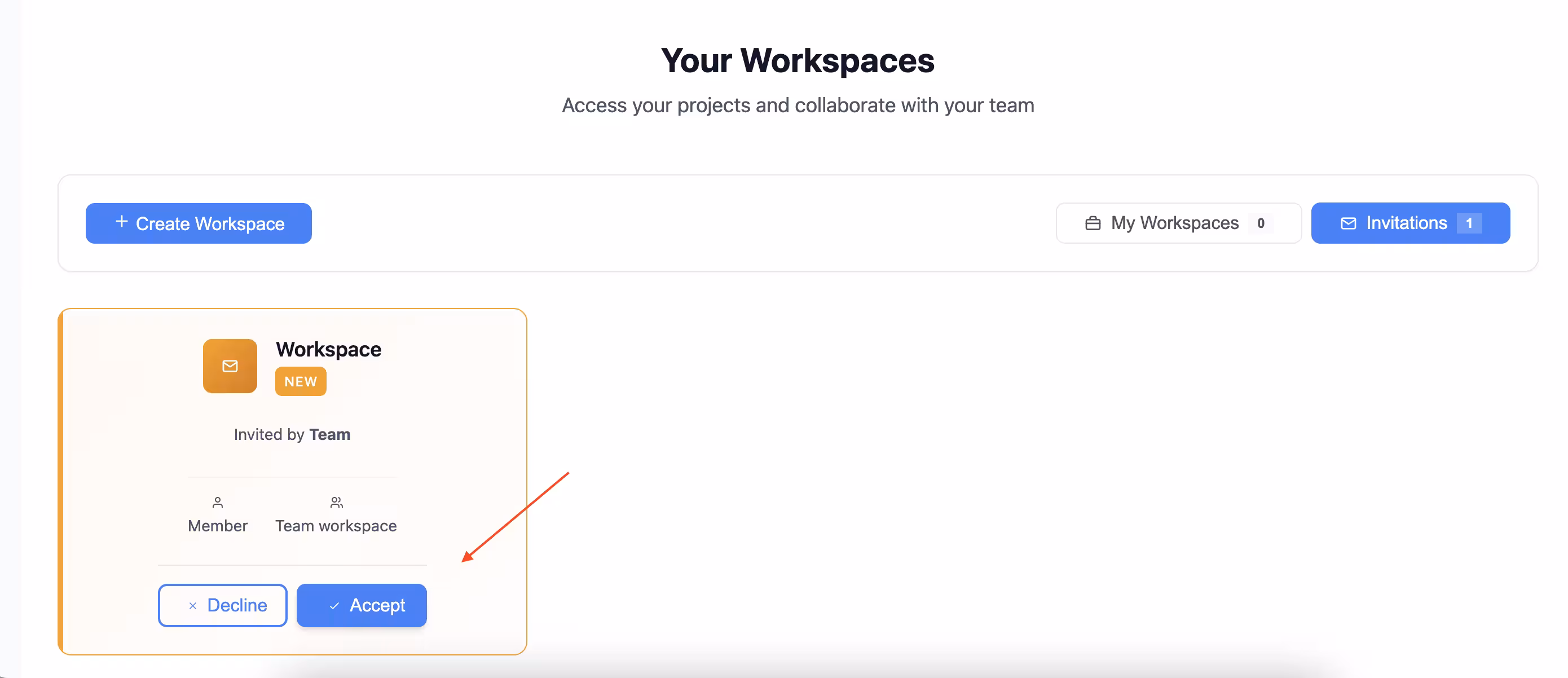
Task: Click the NEW badge on invitation card
Action: [x=301, y=382]
